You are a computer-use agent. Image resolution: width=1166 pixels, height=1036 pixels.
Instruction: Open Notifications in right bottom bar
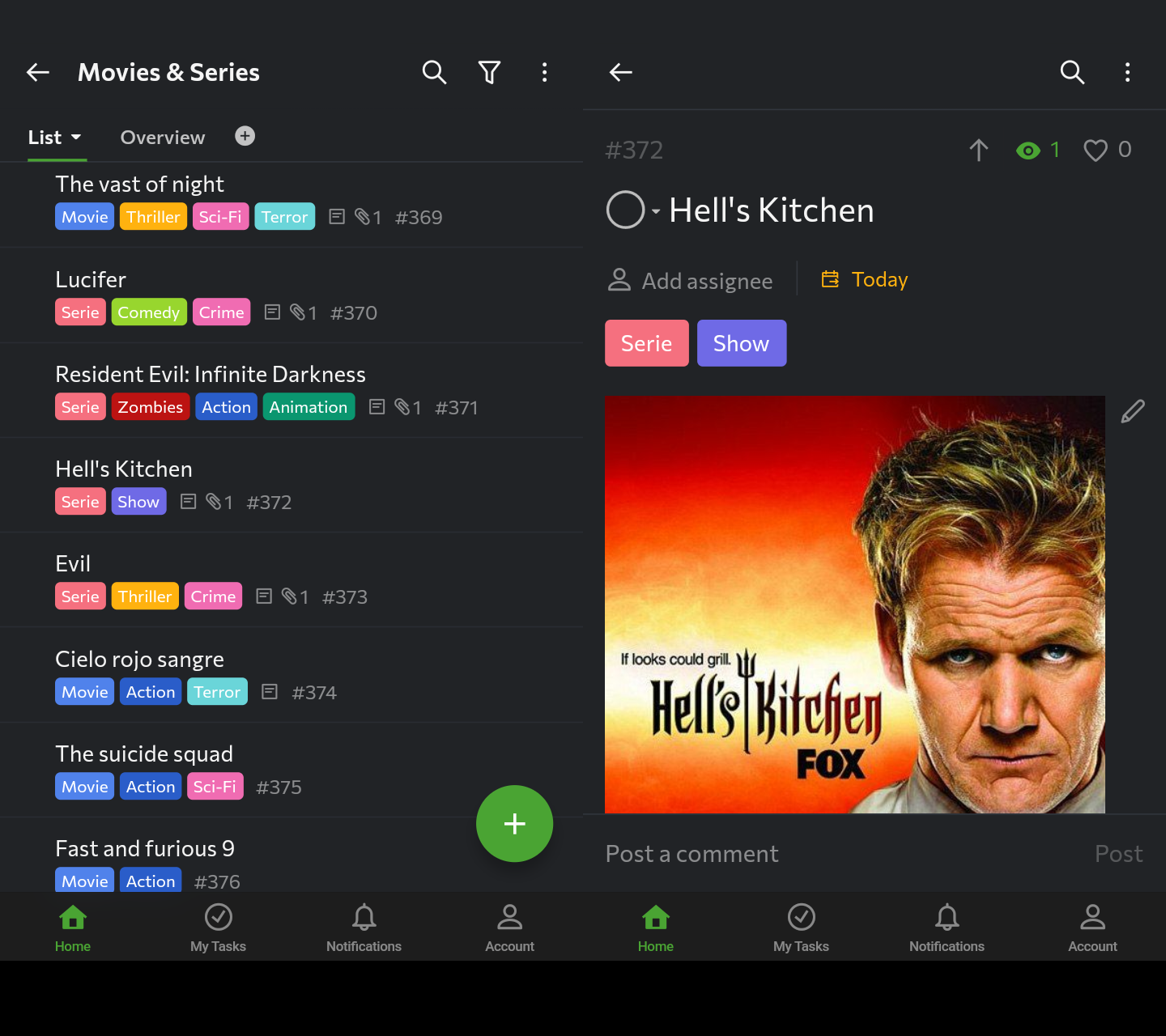(947, 928)
